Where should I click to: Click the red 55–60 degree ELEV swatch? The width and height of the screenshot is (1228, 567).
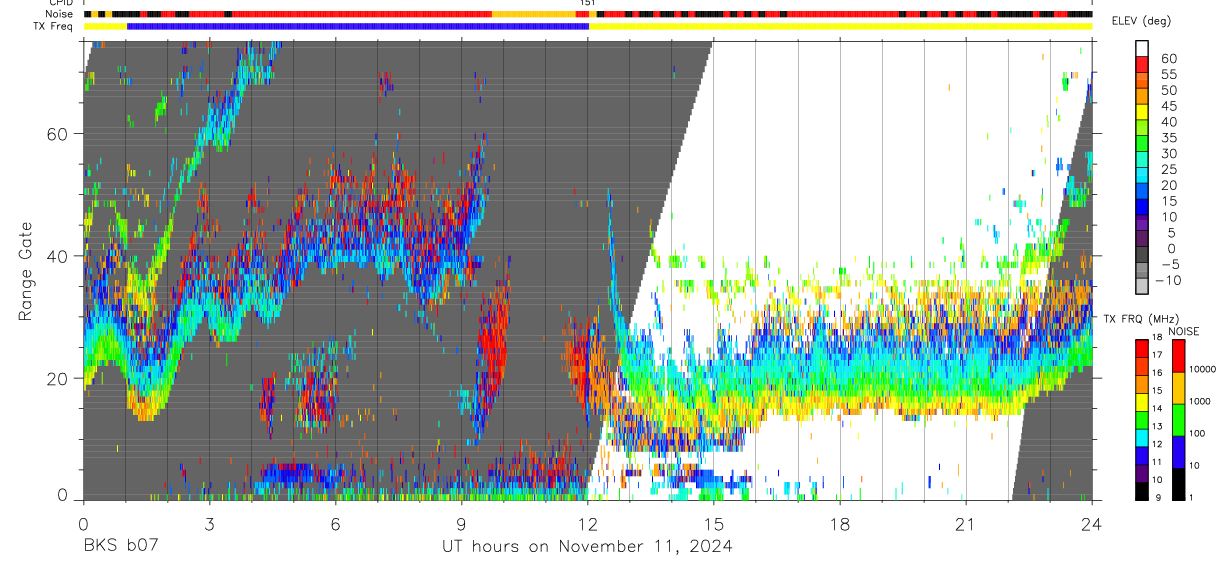point(1142,66)
